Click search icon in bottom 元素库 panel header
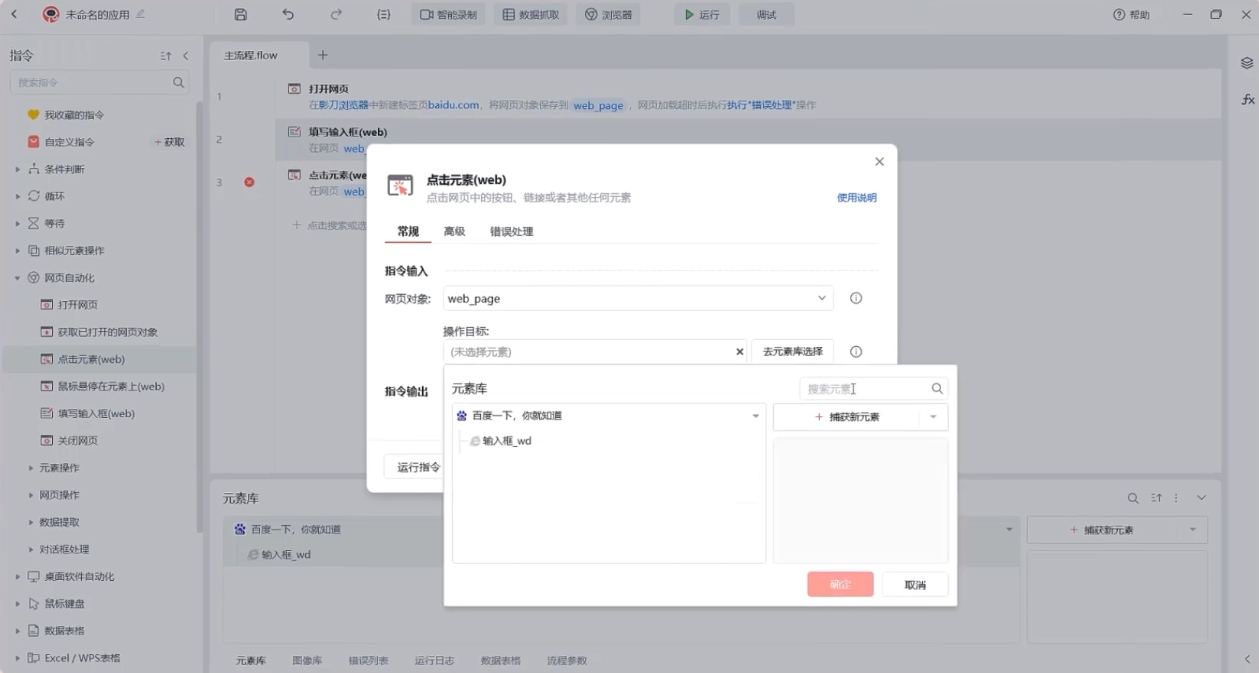The width and height of the screenshot is (1259, 673). tap(1132, 498)
